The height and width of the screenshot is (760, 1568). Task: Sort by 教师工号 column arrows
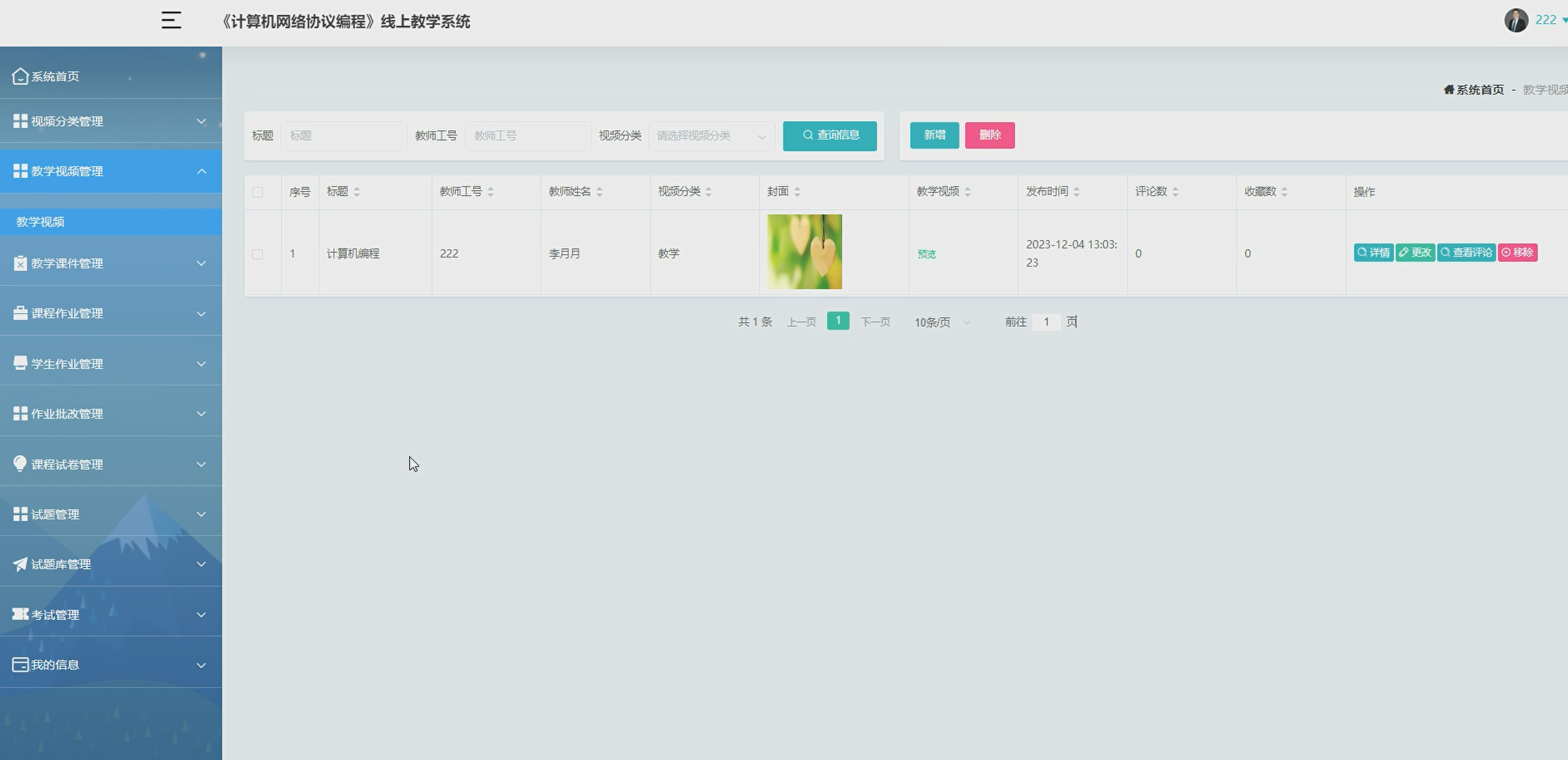coord(490,192)
